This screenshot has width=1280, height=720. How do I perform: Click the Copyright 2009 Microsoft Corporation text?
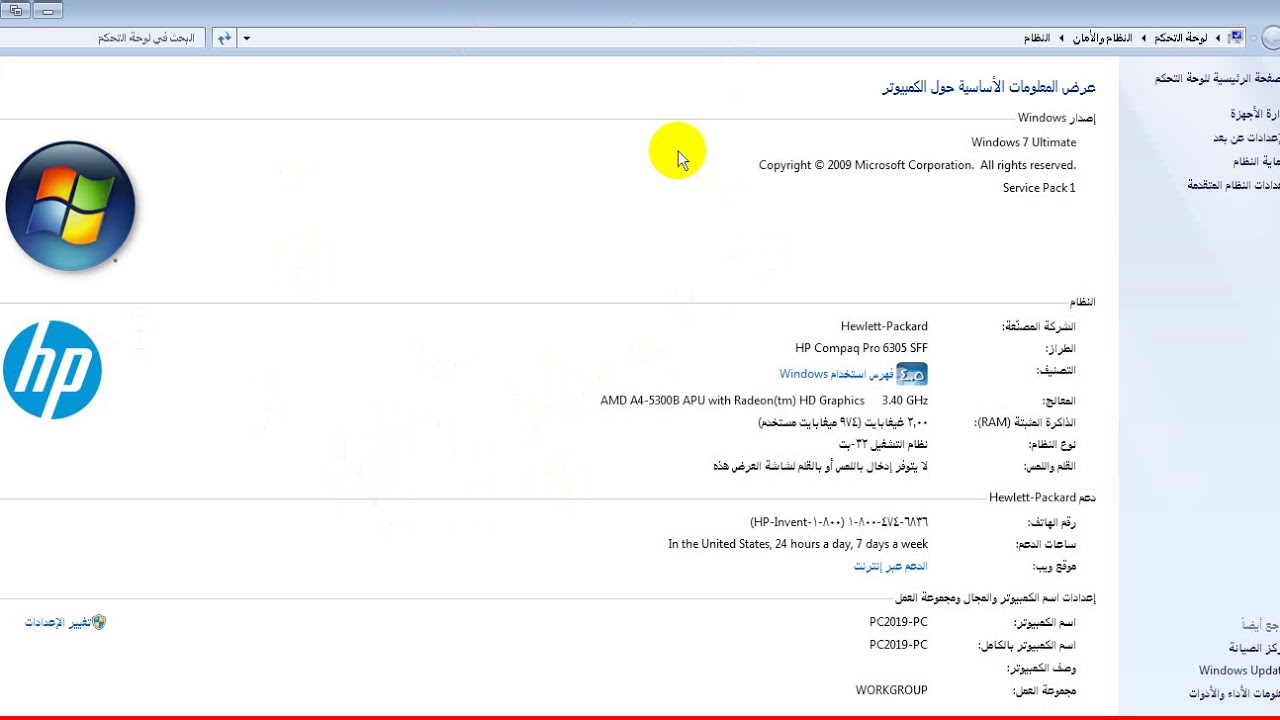[x=917, y=165]
